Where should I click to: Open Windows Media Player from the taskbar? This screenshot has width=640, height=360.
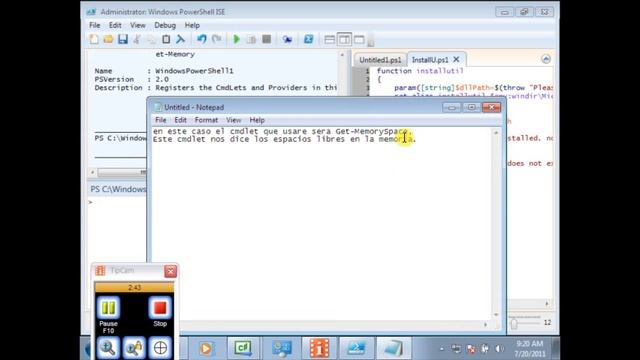click(206, 349)
